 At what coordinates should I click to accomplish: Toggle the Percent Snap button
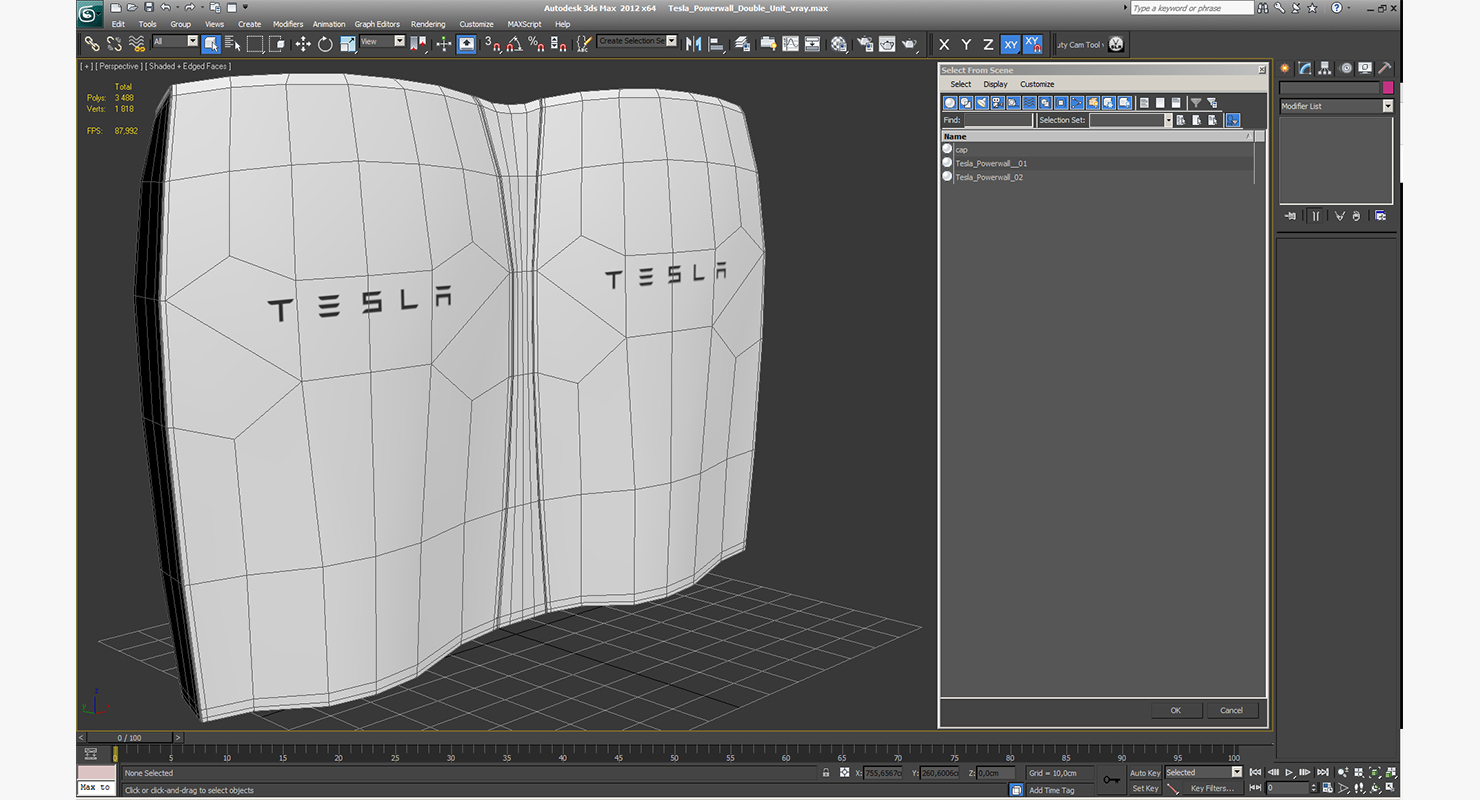[536, 44]
